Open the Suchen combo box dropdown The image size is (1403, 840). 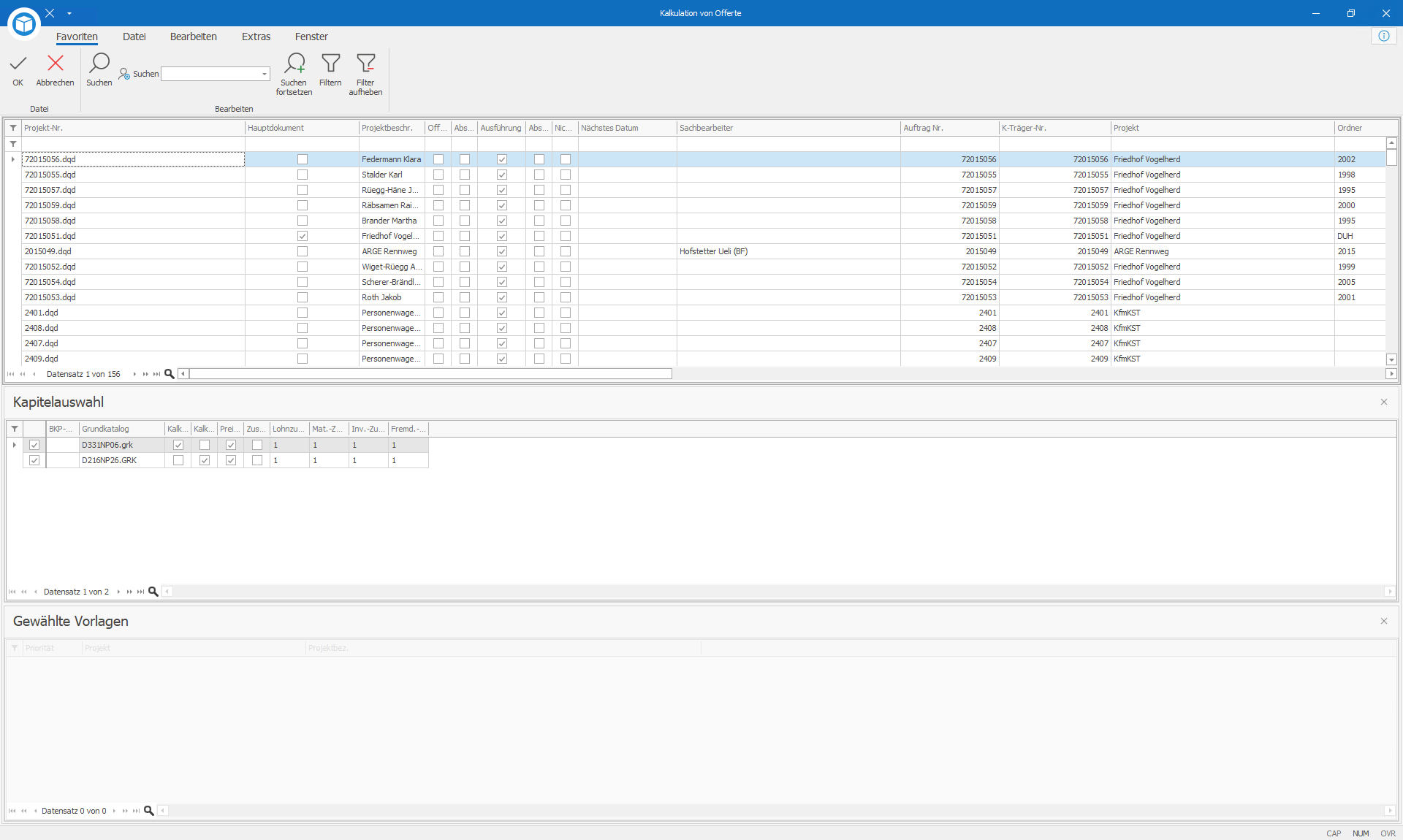265,74
